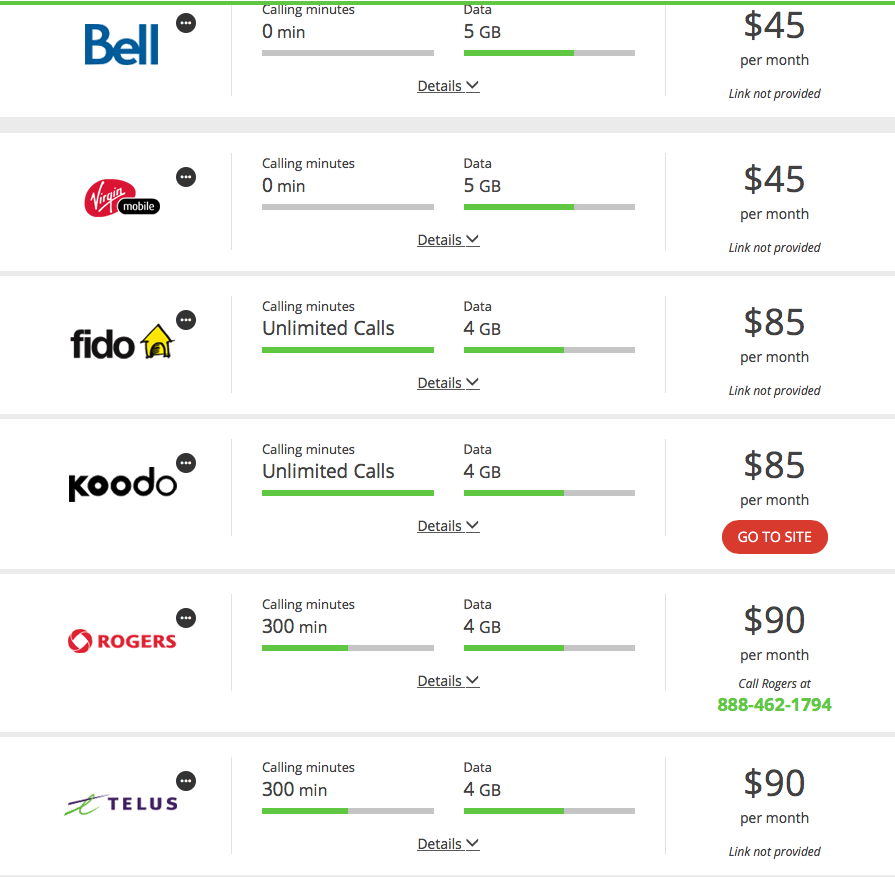Open Details for the Rogers plan
895x877 pixels.
(x=448, y=681)
